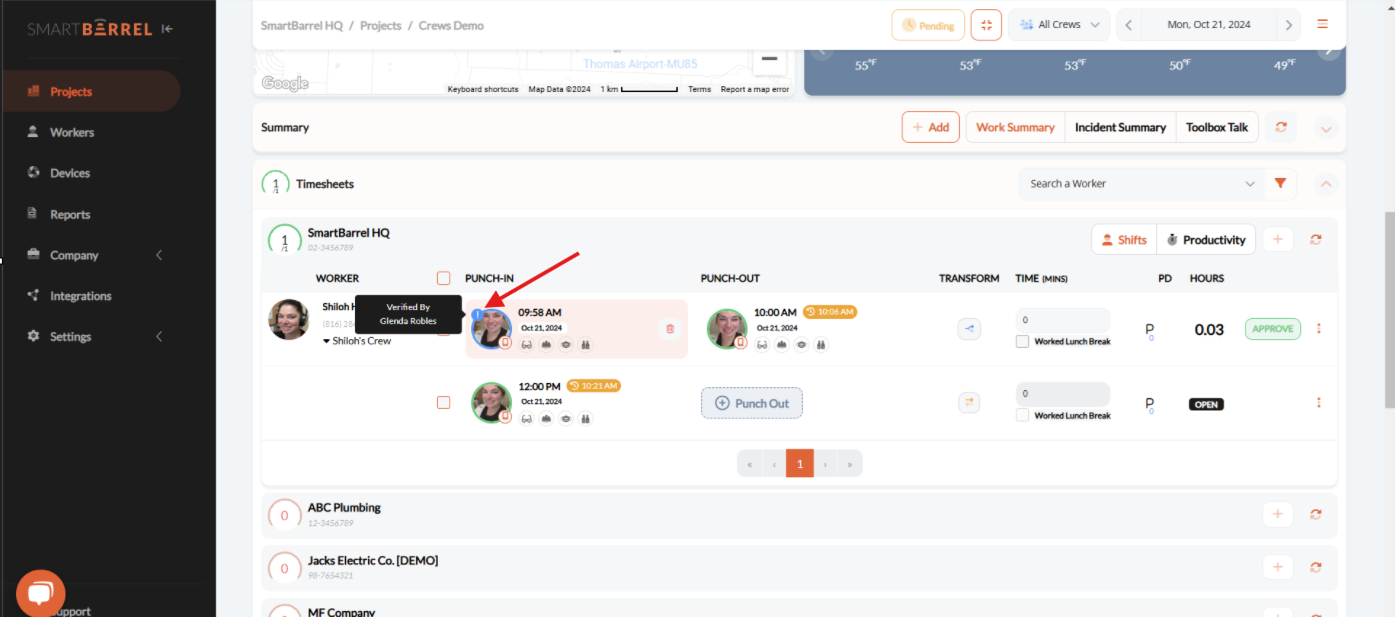Collapse the sidebar next to SmartBarrel logo
This screenshot has height=617, width=1395.
(167, 29)
